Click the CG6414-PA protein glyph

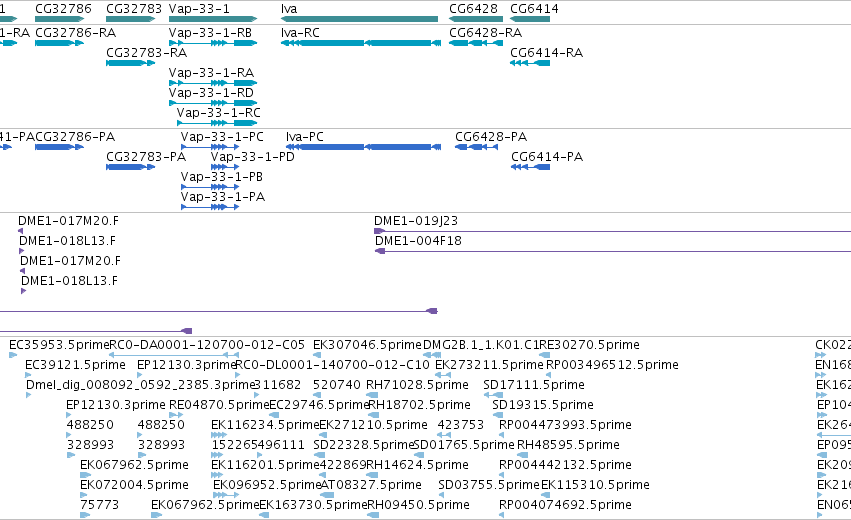[x=530, y=167]
